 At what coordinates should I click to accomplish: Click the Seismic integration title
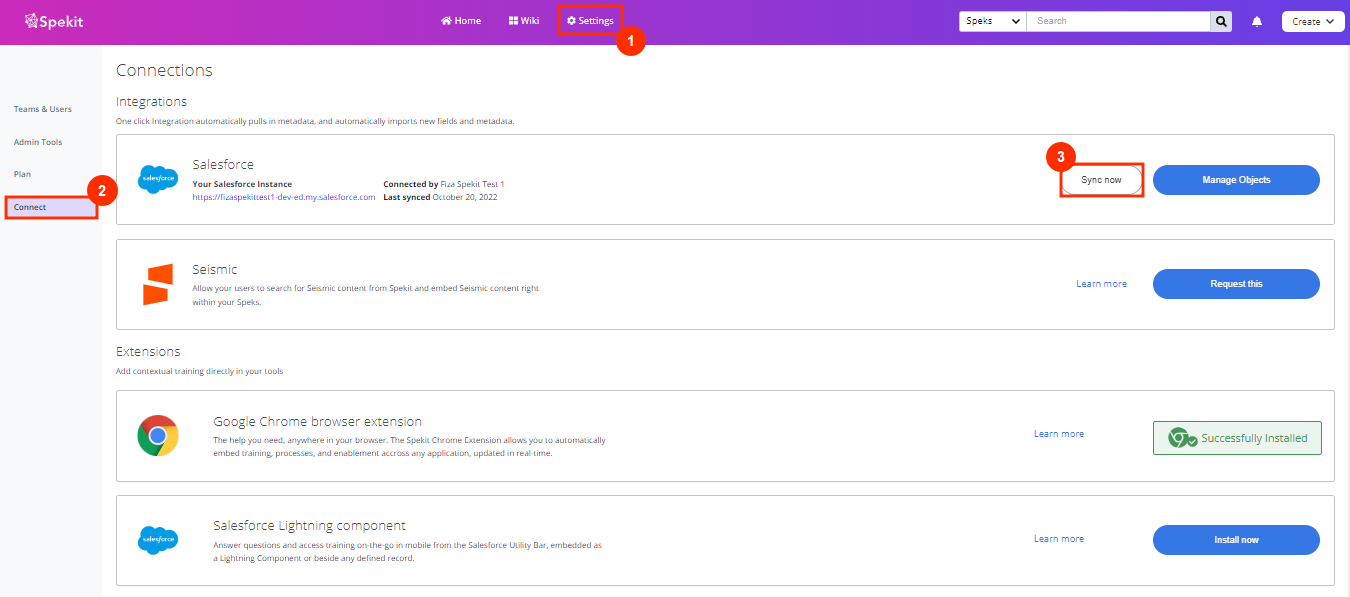214,270
